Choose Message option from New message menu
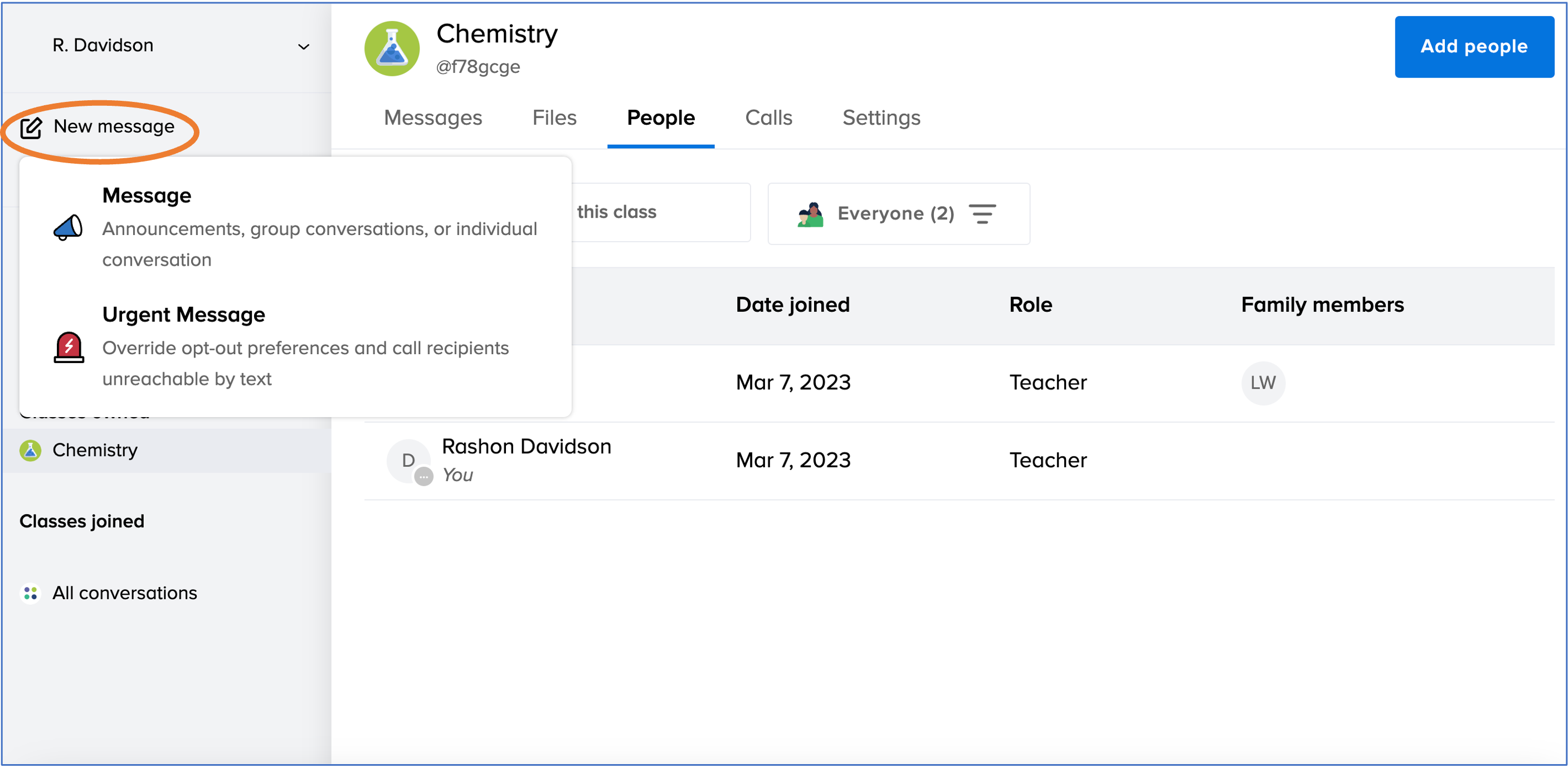Image resolution: width=1568 pixels, height=768 pixels. coord(295,227)
